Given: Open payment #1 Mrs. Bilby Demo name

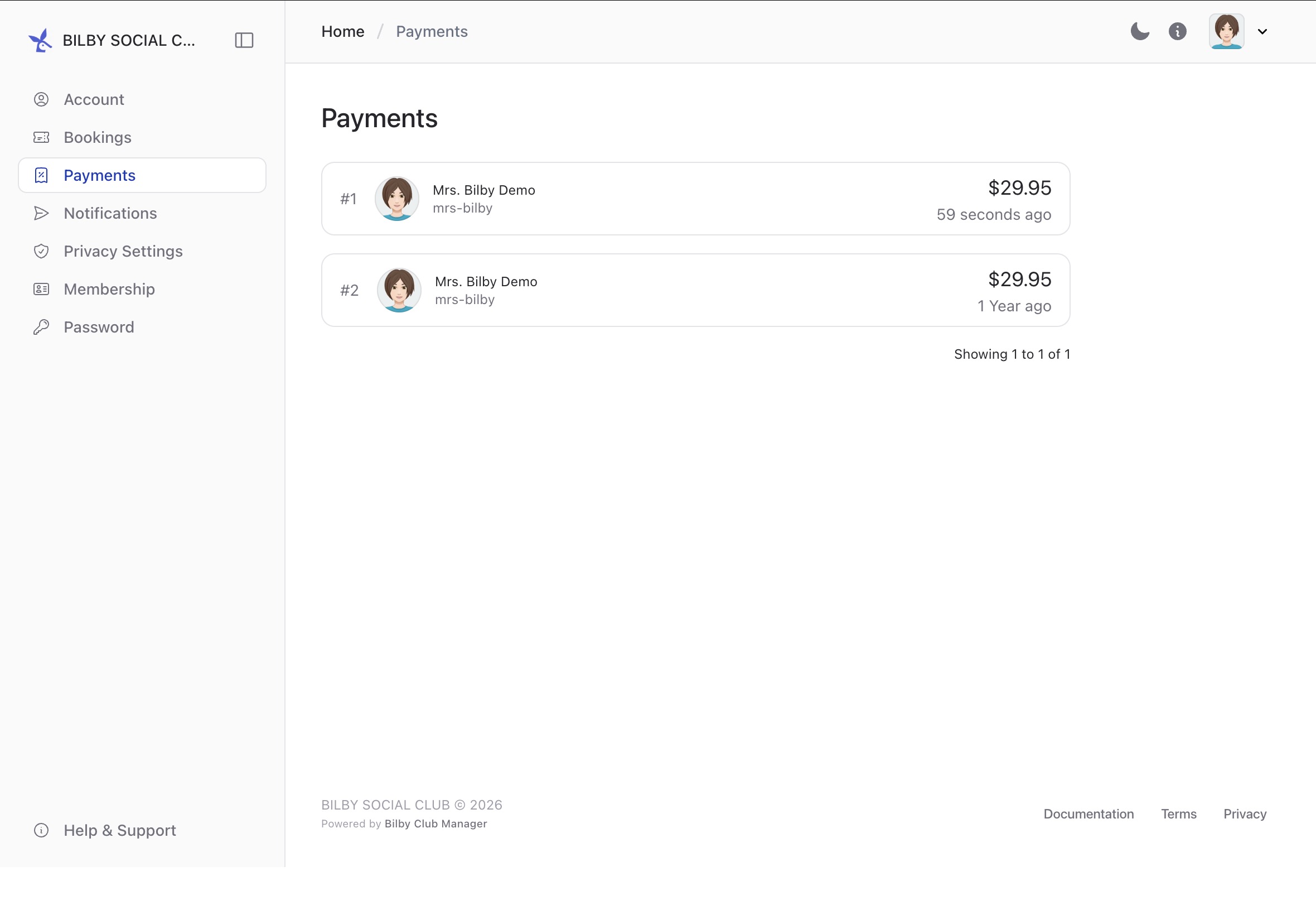Looking at the screenshot, I should [483, 190].
